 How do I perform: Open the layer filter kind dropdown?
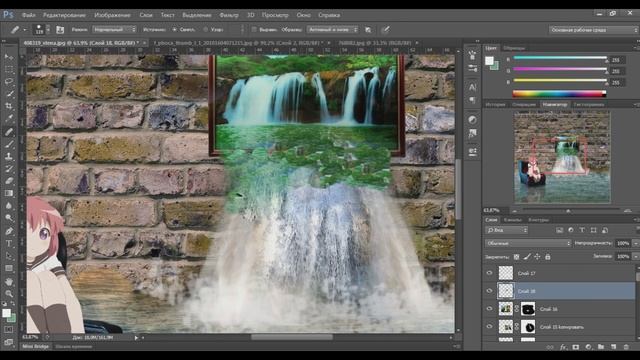pos(507,230)
